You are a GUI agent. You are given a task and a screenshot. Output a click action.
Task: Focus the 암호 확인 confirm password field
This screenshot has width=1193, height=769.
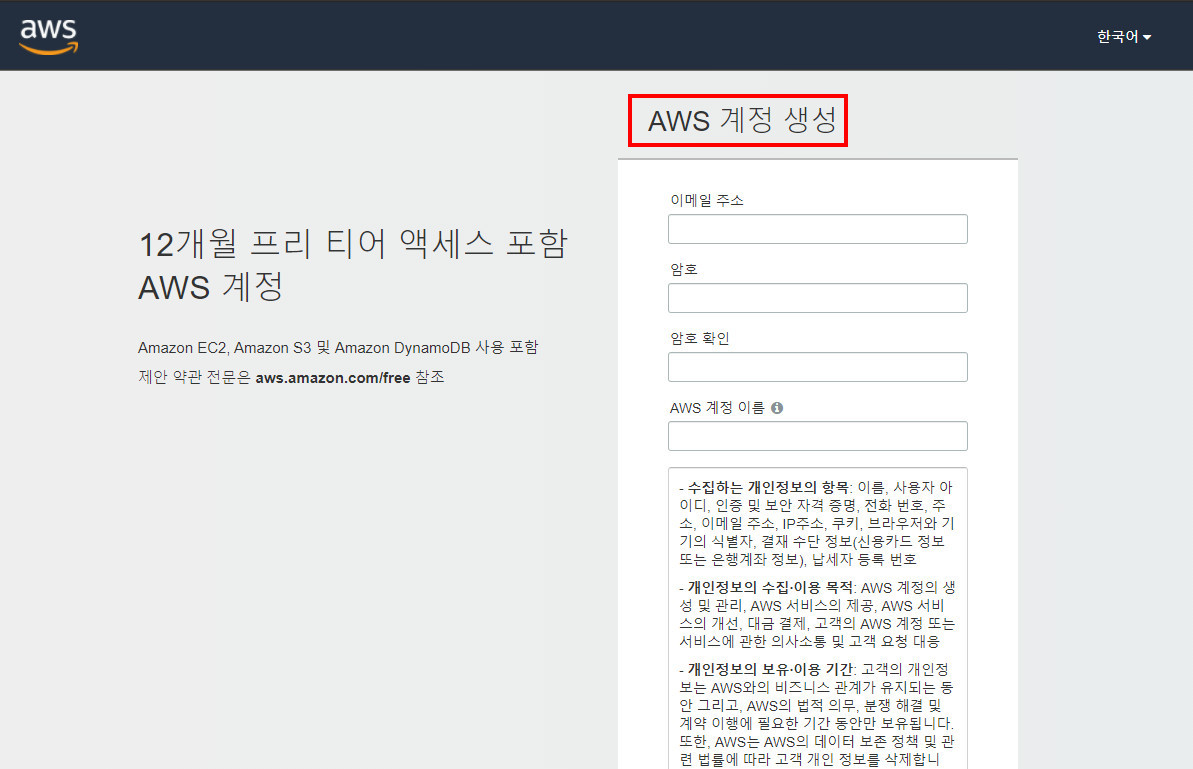coord(818,367)
